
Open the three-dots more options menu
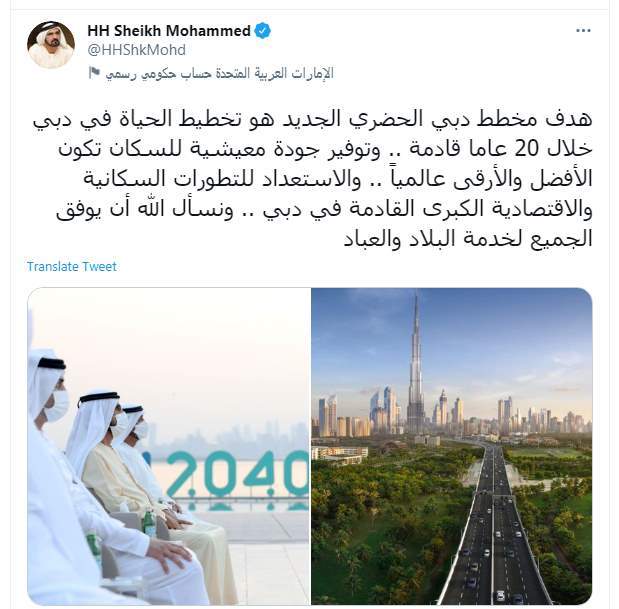coord(583,31)
